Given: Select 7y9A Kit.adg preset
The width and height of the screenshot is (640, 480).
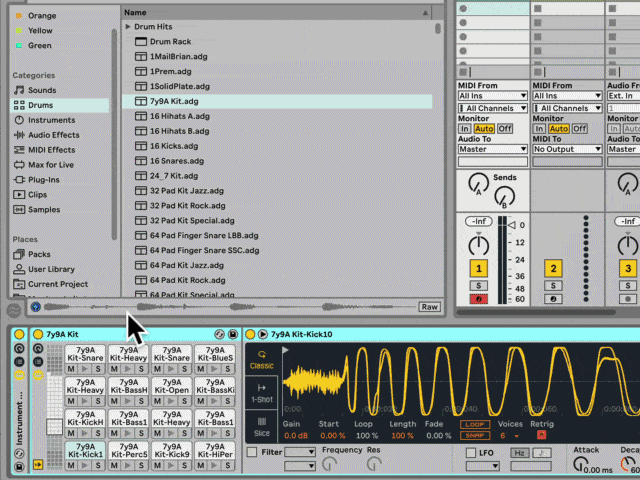Looking at the screenshot, I should pos(277,101).
